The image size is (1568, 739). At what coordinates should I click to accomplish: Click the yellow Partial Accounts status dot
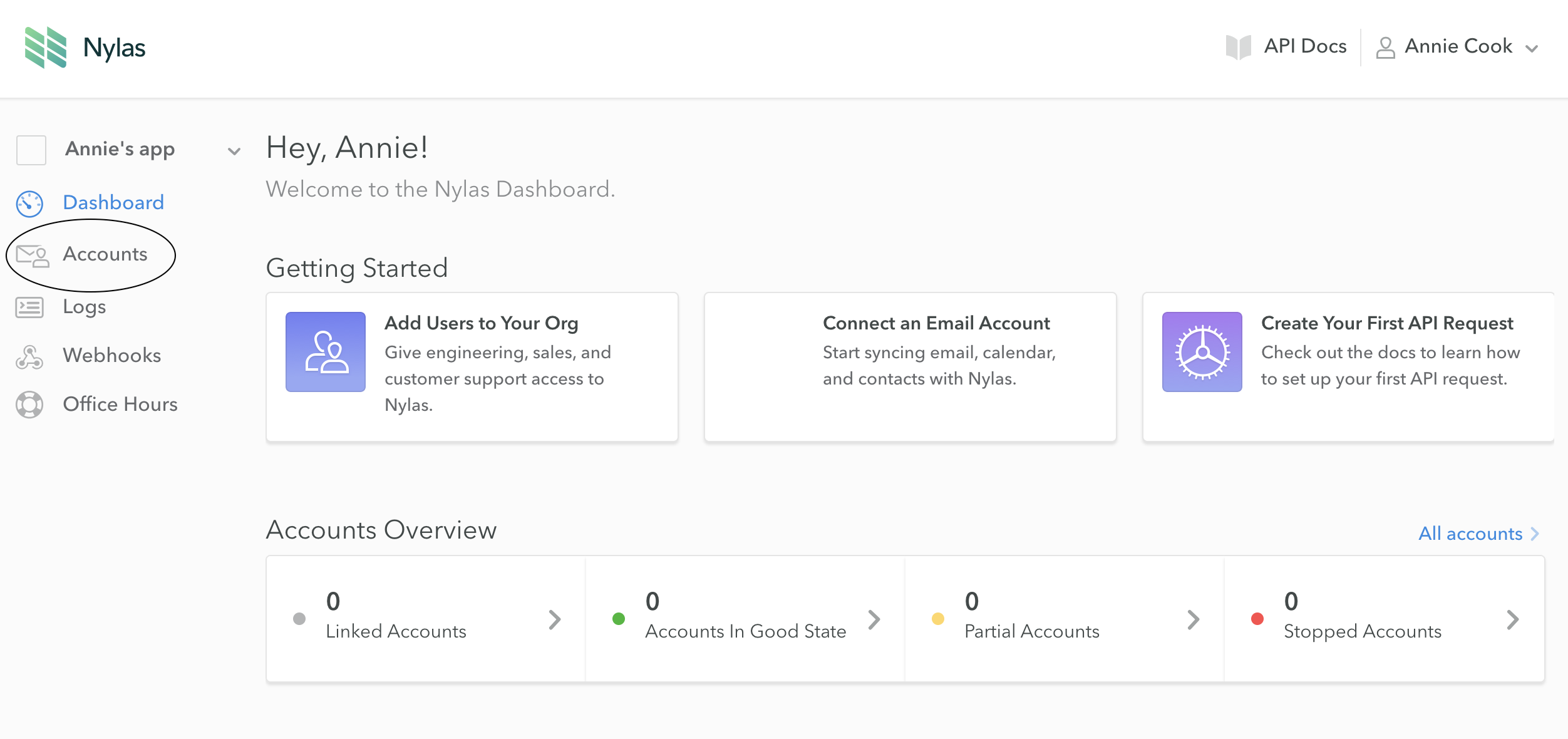point(938,619)
